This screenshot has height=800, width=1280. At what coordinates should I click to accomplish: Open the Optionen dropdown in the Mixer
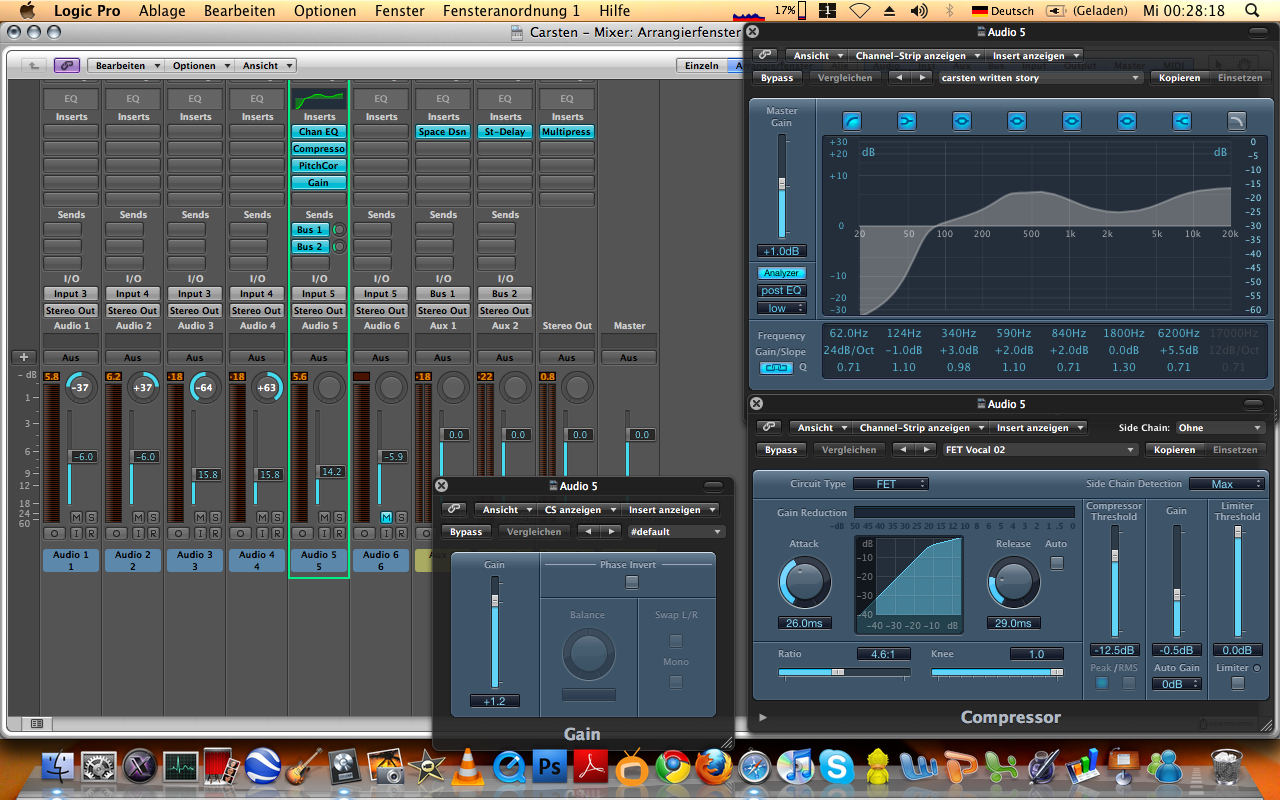(199, 65)
